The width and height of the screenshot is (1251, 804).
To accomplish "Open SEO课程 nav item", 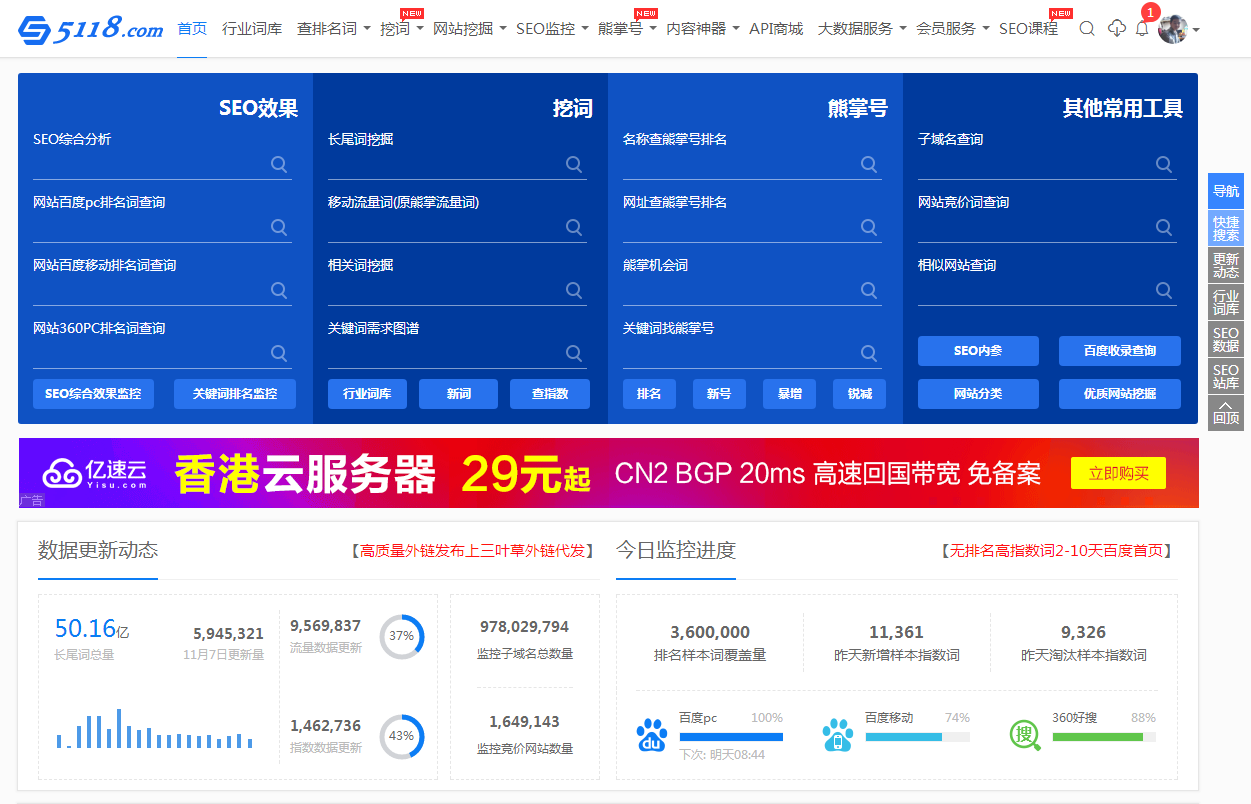I will click(1028, 29).
